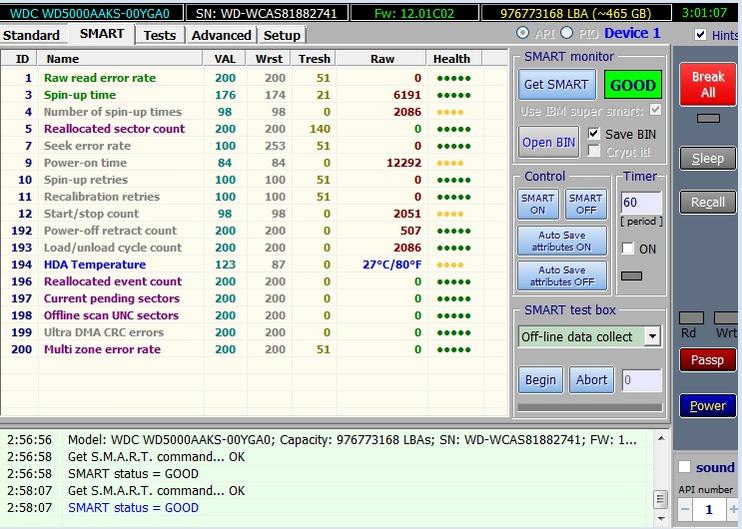Toggle the Hints checkbox
The image size is (742, 529).
(700, 35)
